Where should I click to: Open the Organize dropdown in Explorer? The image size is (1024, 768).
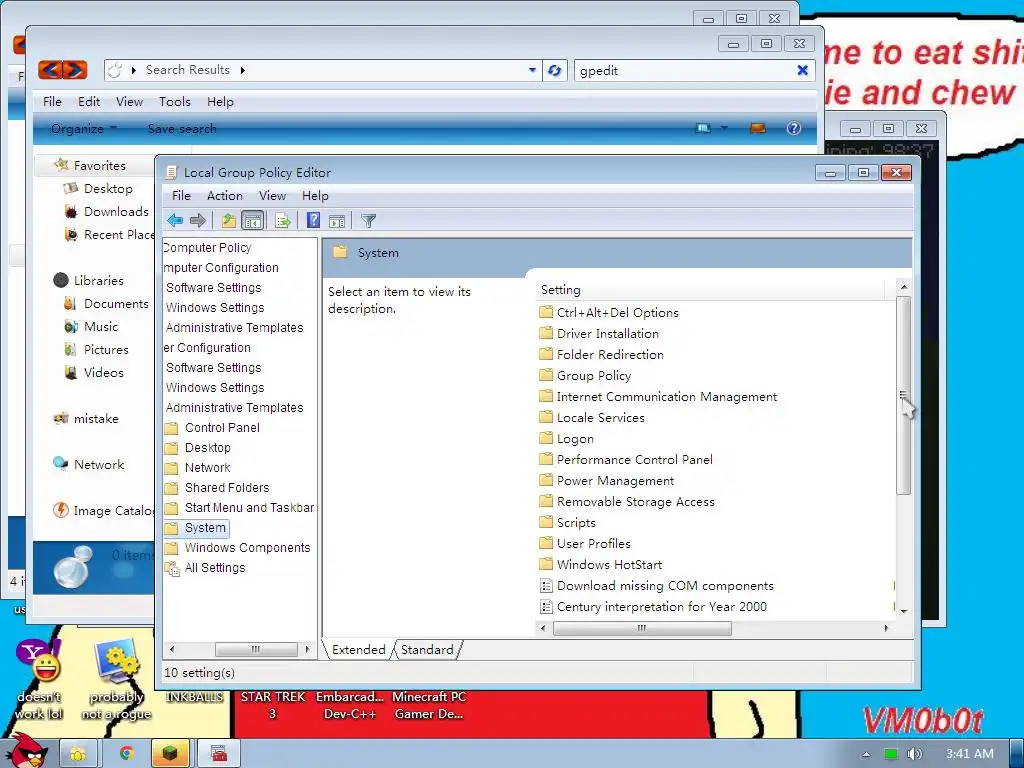click(x=84, y=128)
